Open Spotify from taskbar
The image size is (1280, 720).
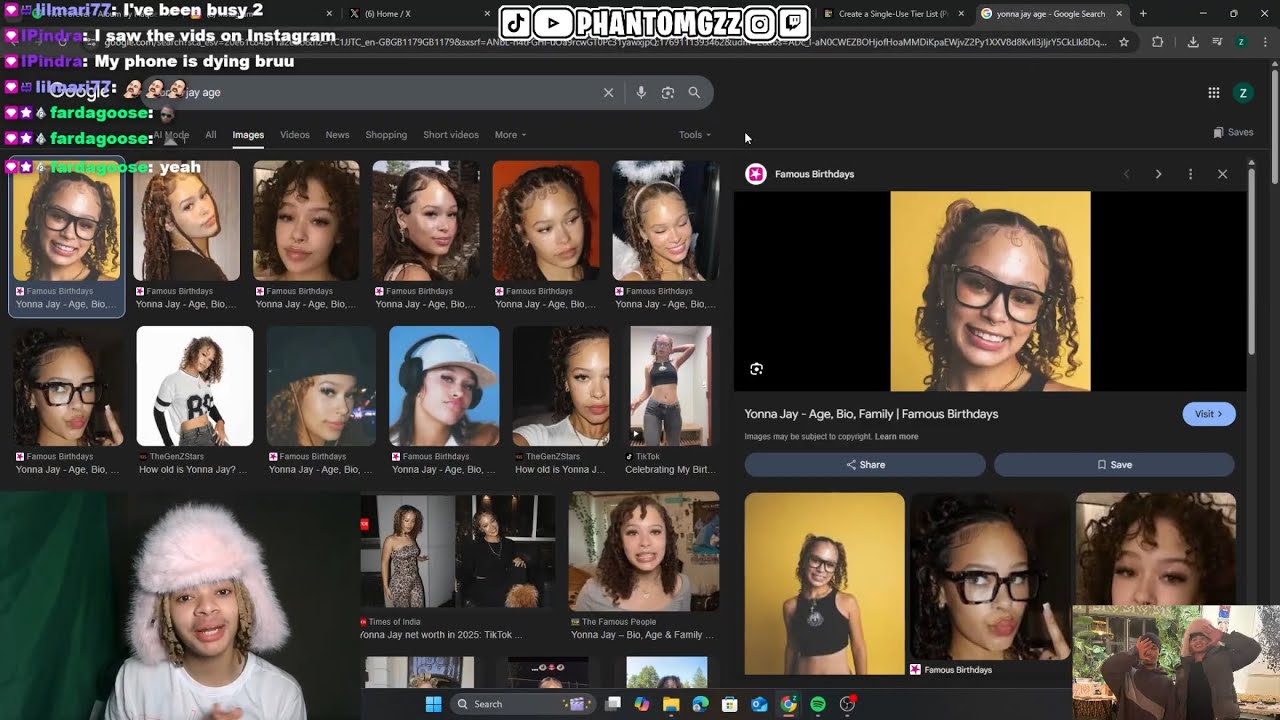coord(818,704)
